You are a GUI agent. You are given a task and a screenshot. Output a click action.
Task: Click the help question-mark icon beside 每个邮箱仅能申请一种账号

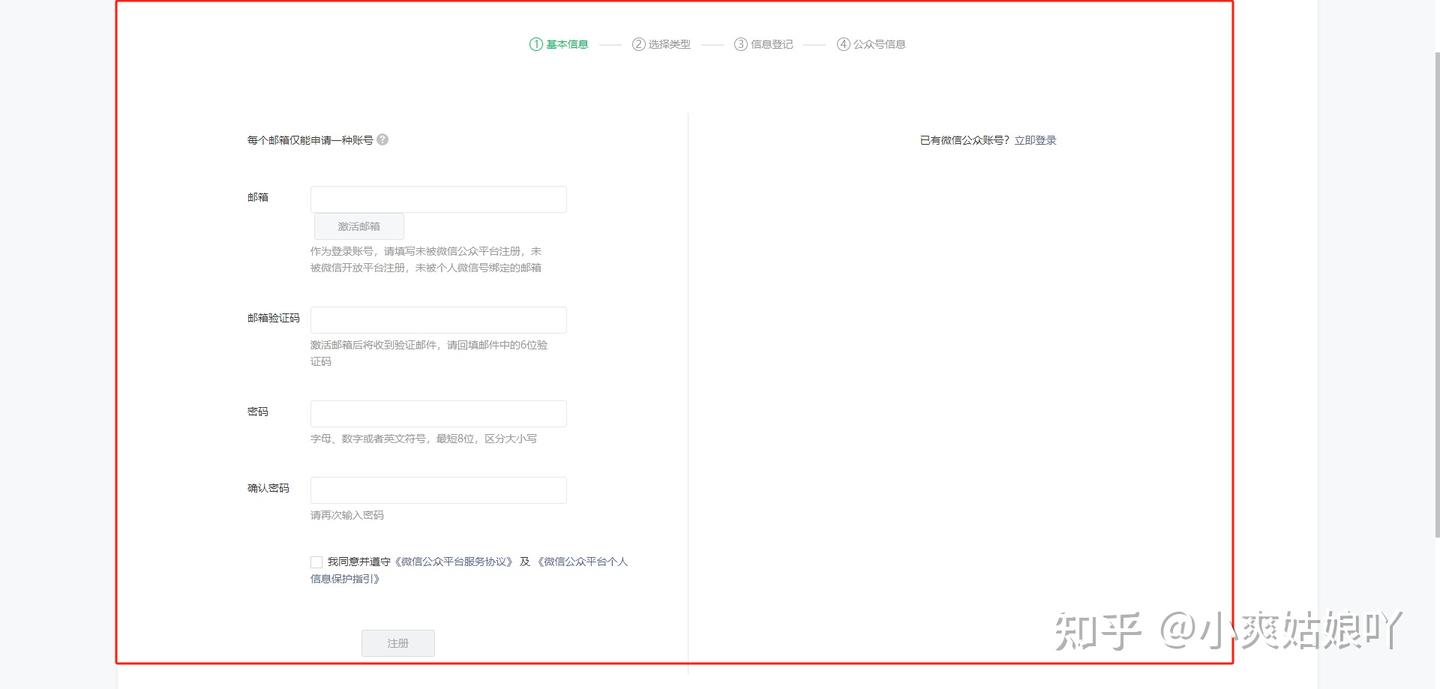point(383,140)
